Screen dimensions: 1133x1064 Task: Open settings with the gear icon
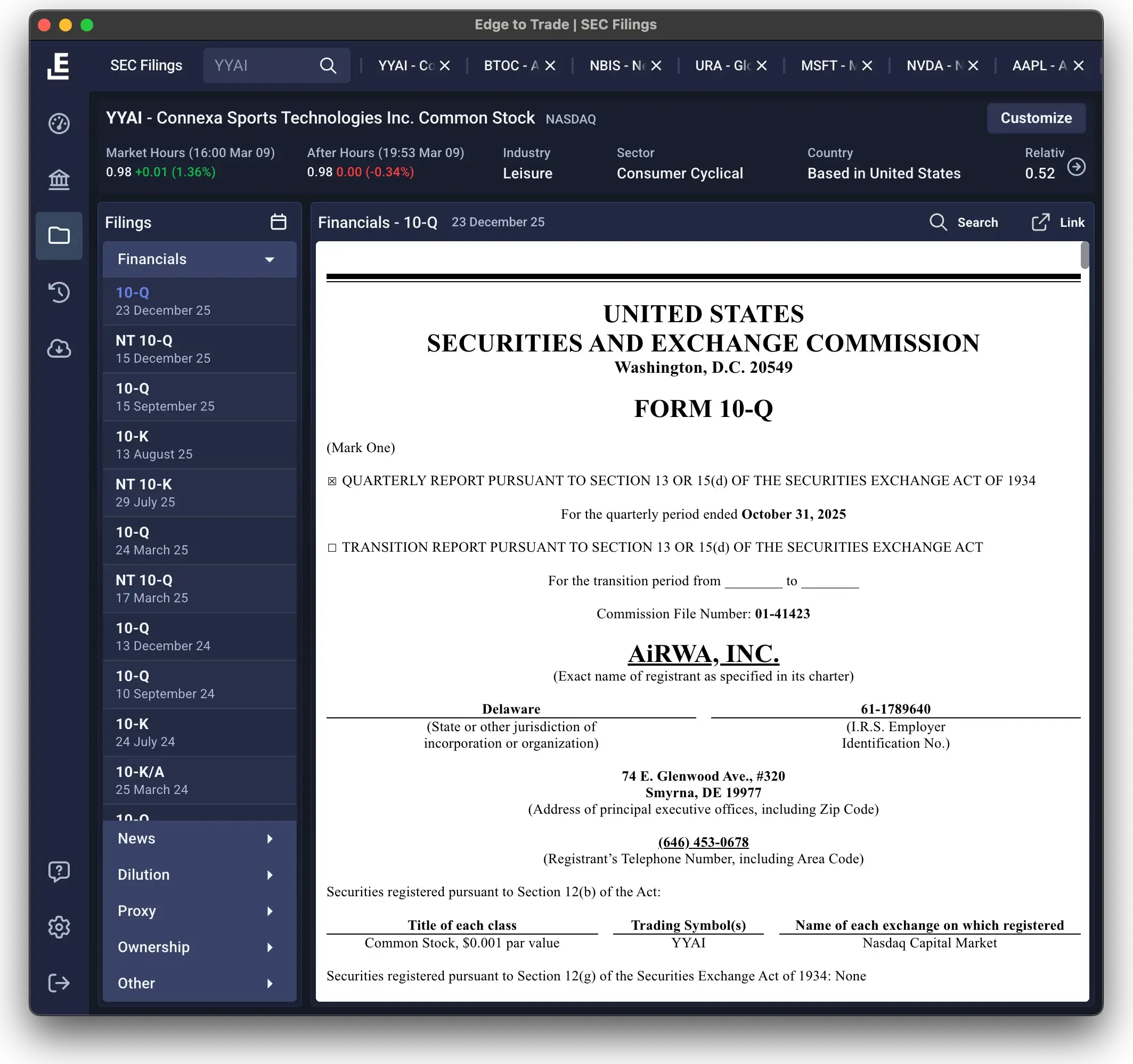click(59, 927)
